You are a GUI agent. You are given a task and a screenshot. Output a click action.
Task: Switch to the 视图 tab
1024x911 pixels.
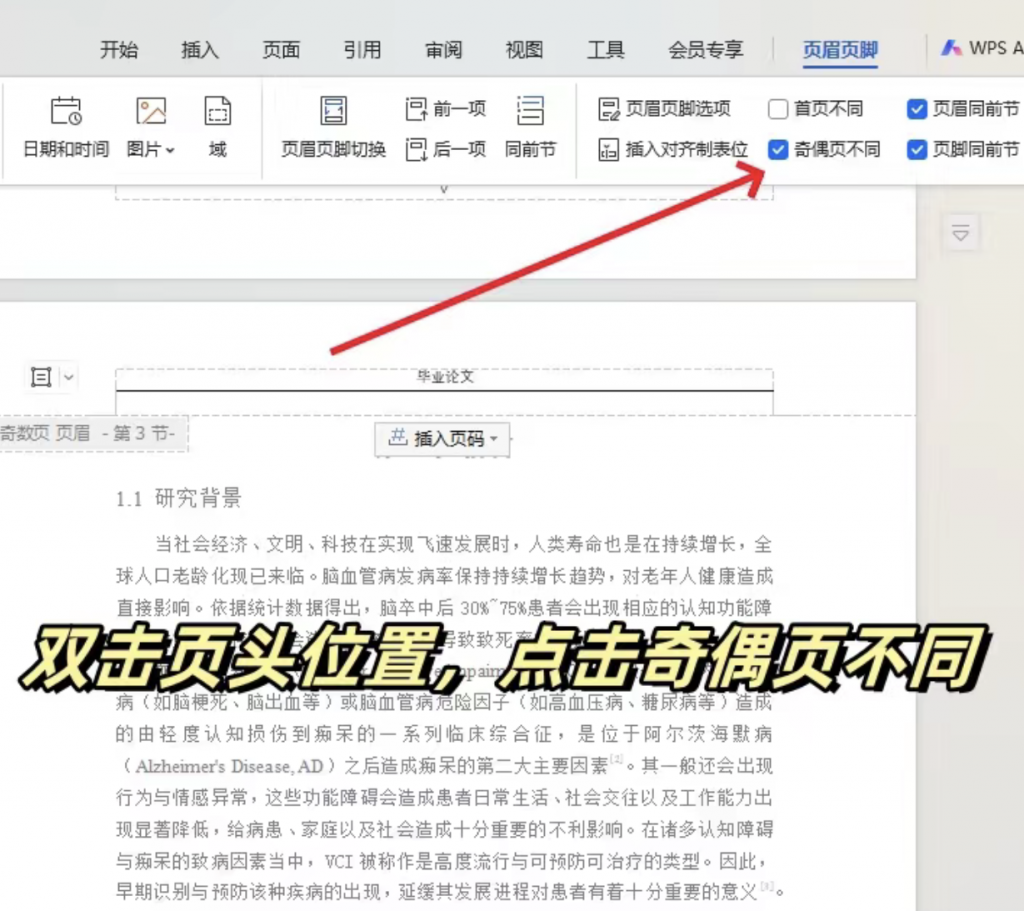click(524, 50)
